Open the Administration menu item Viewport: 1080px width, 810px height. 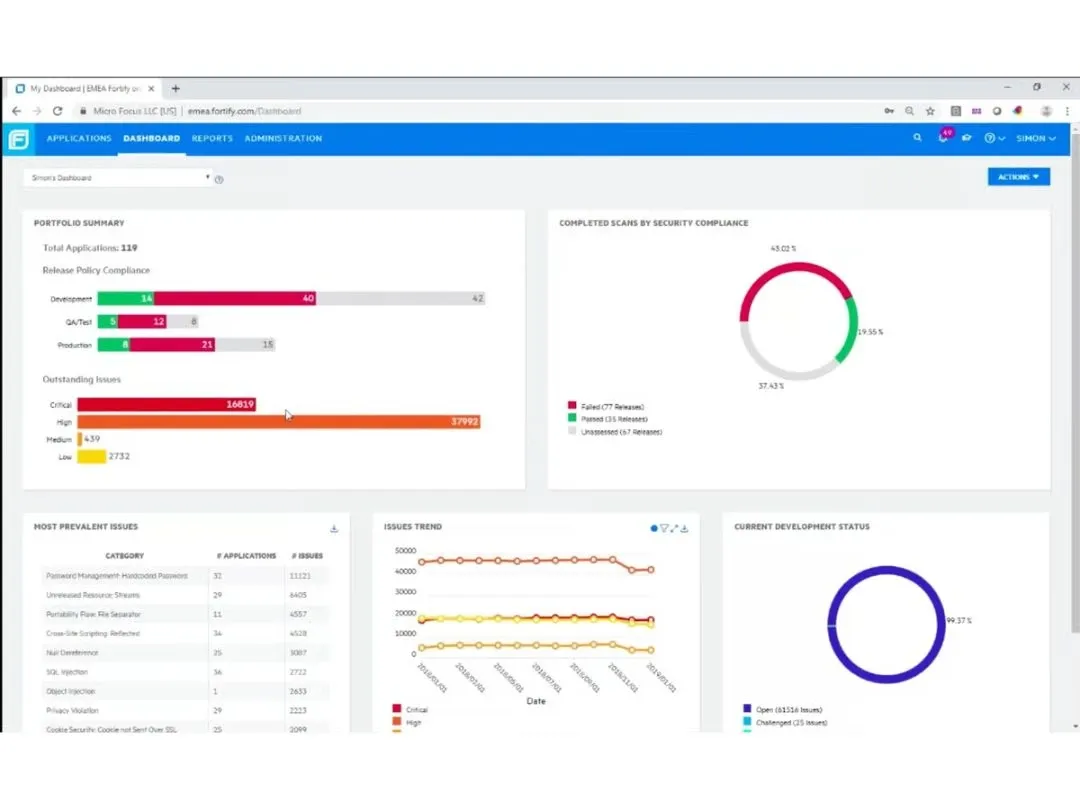point(283,139)
